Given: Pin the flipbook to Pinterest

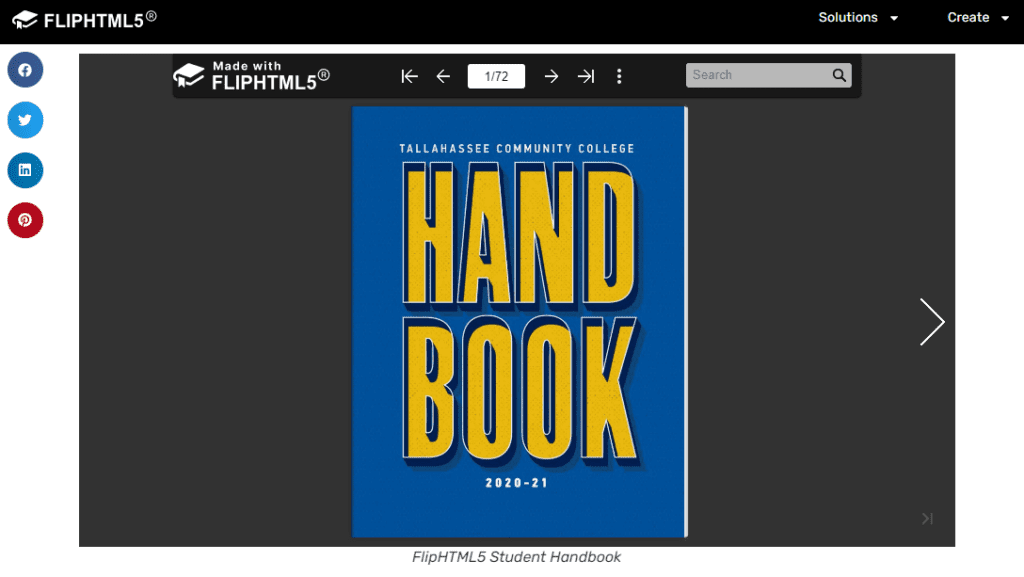Looking at the screenshot, I should click(x=25, y=220).
